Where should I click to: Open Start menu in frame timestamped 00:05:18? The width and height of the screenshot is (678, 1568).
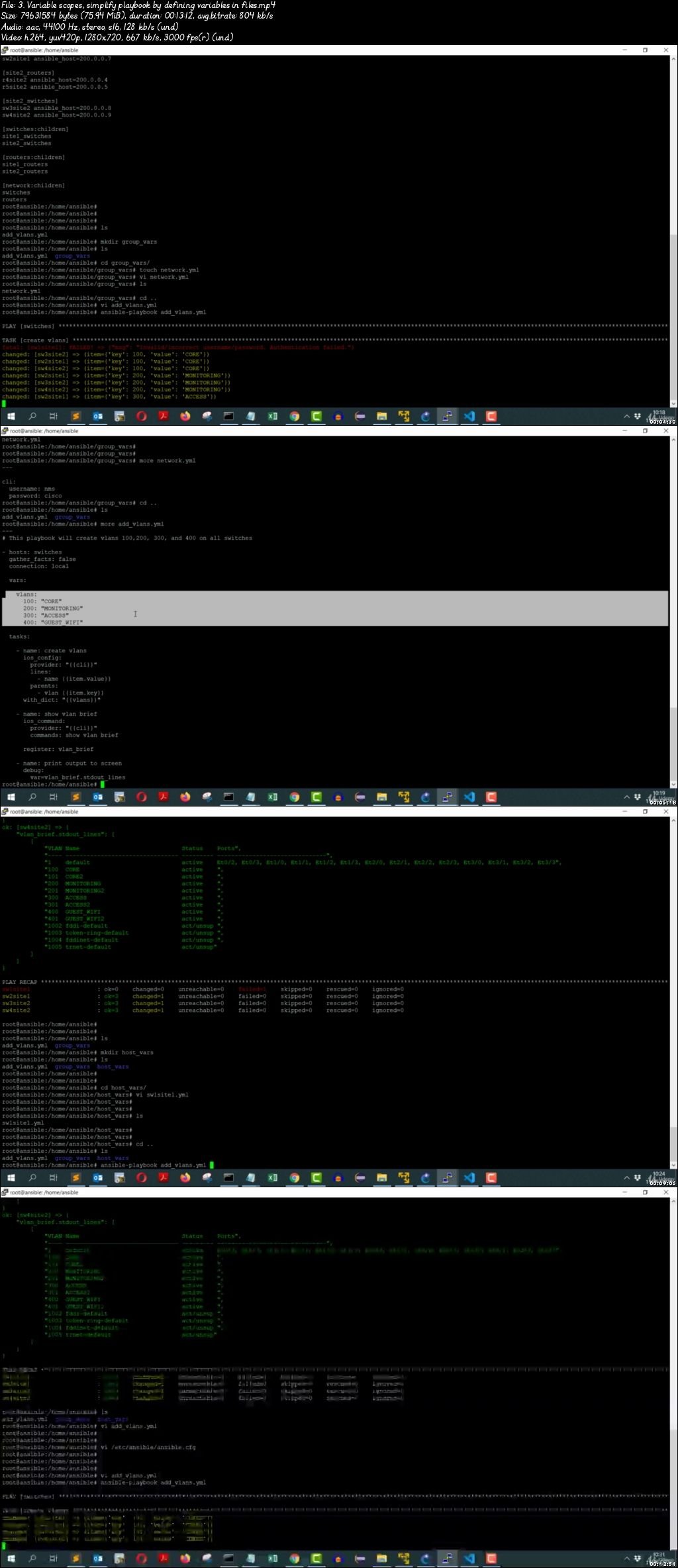click(x=11, y=797)
